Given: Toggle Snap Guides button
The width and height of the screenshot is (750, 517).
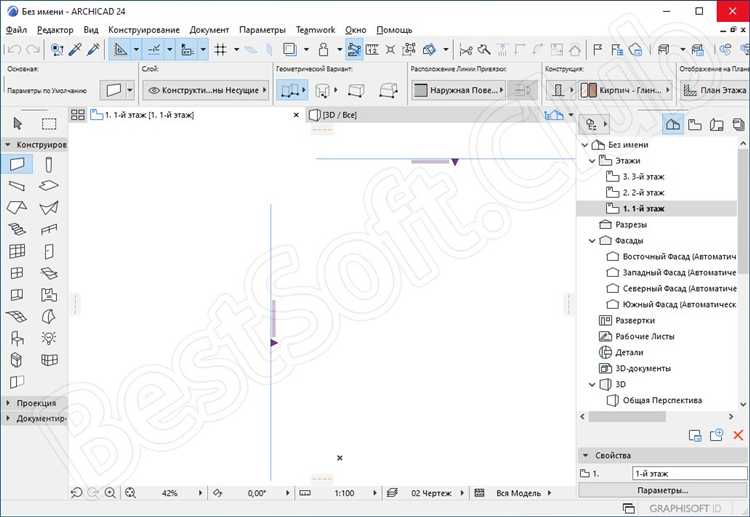Looking at the screenshot, I should (x=154, y=49).
